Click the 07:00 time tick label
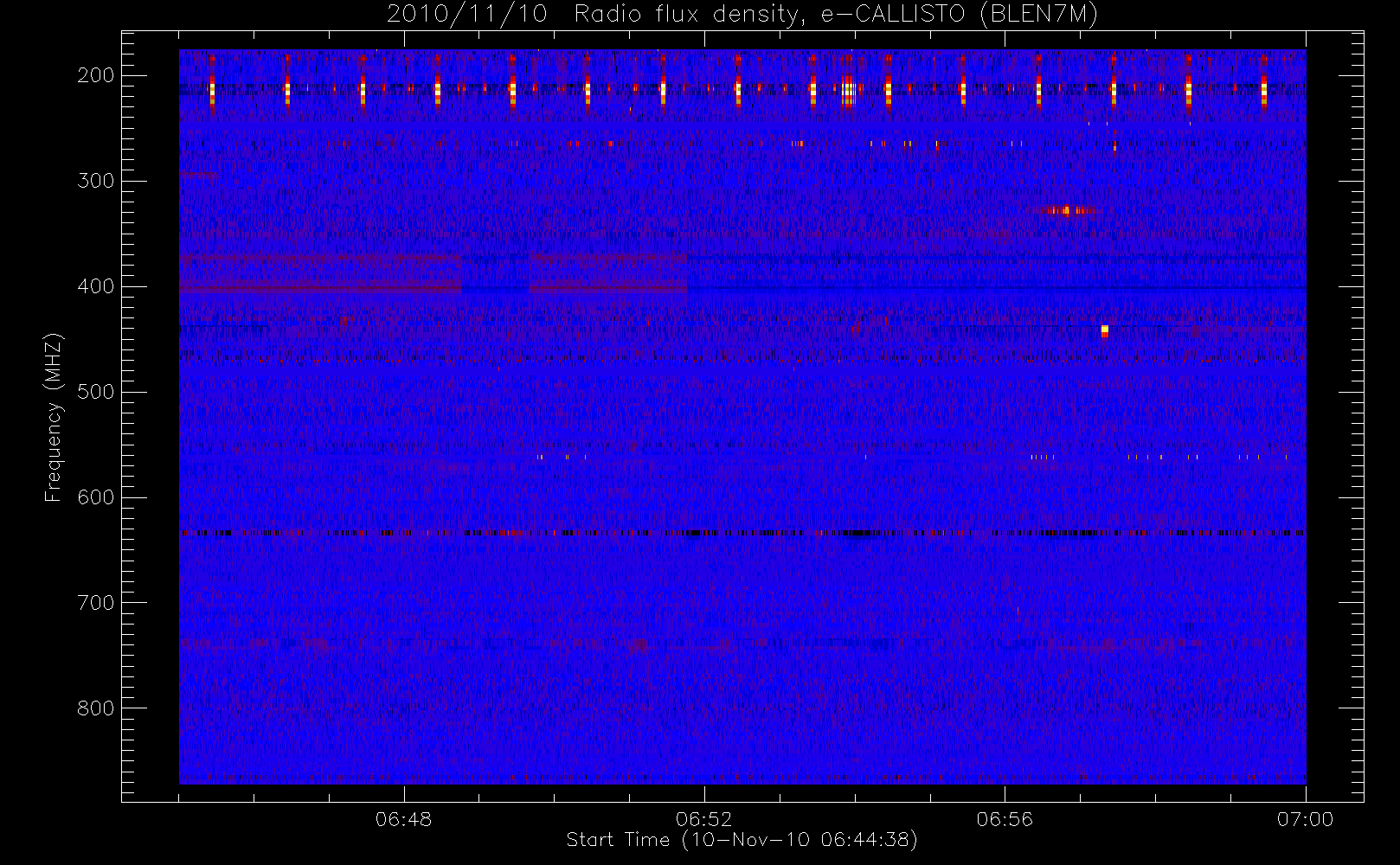 (1305, 819)
